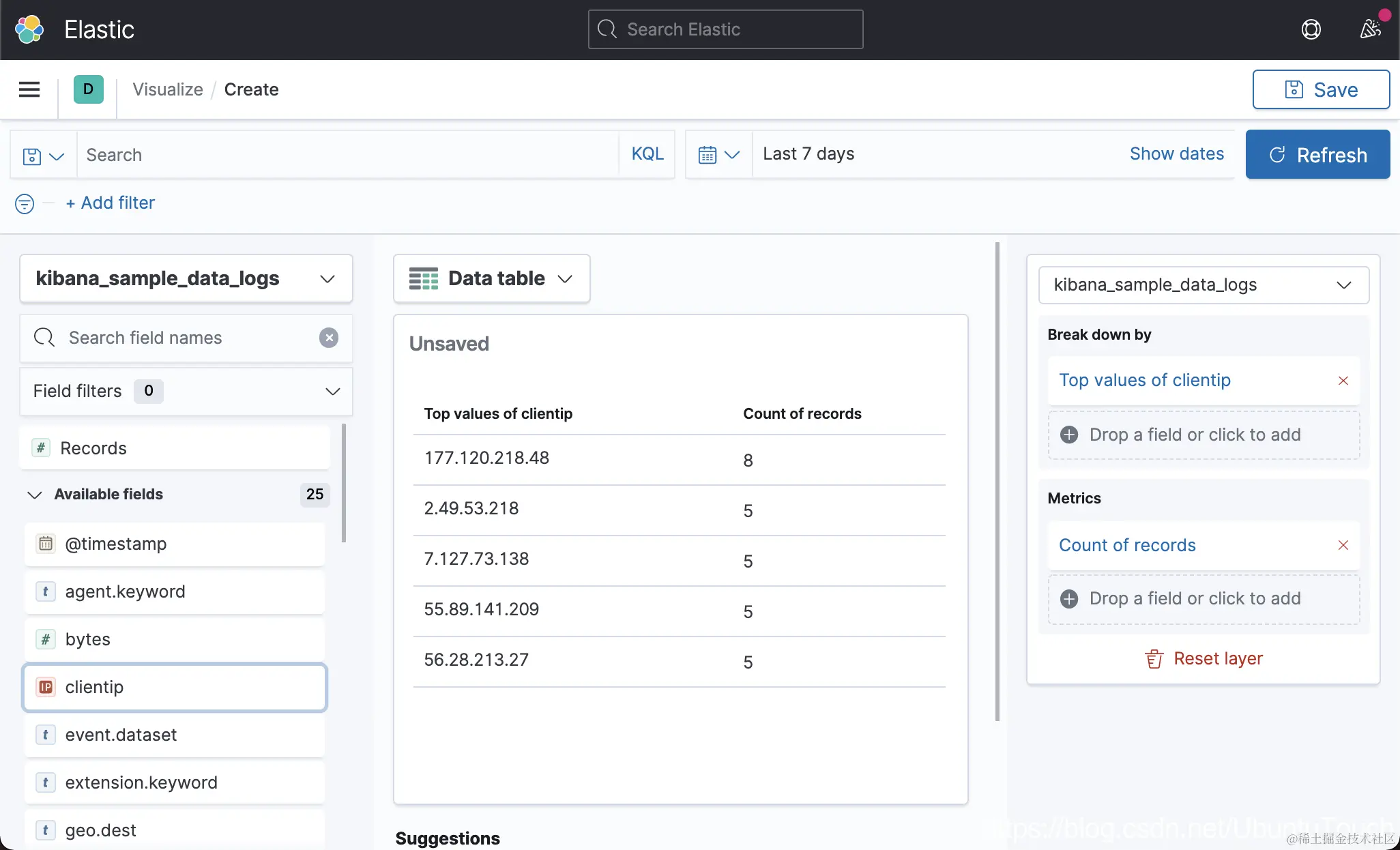This screenshot has width=1400, height=850.
Task: Open the left kibana_sample_data_logs index pattern dropdown
Action: pyautogui.click(x=186, y=278)
